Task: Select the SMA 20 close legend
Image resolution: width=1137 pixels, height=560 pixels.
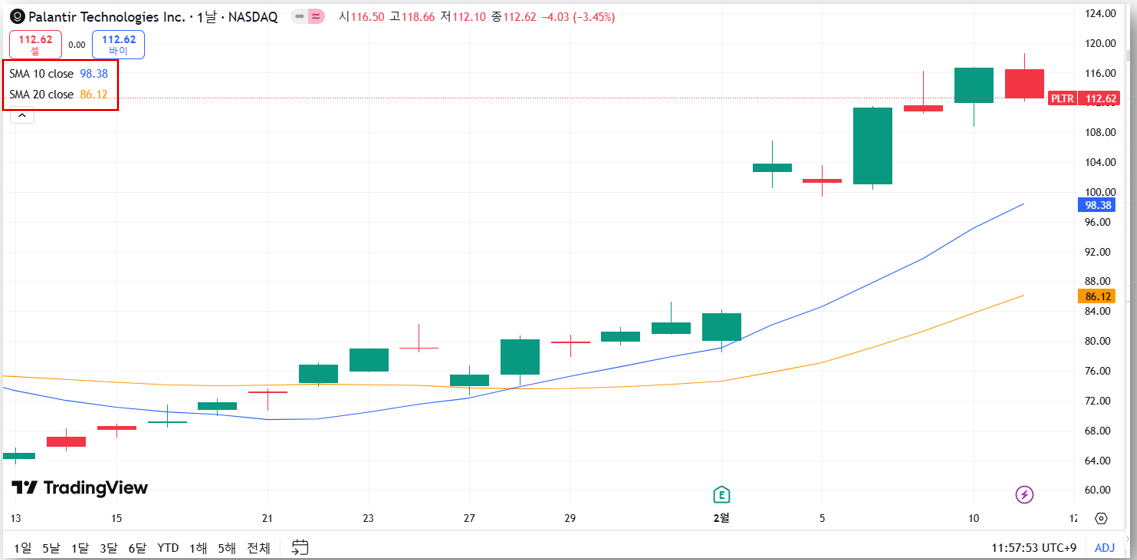Action: 59,94
